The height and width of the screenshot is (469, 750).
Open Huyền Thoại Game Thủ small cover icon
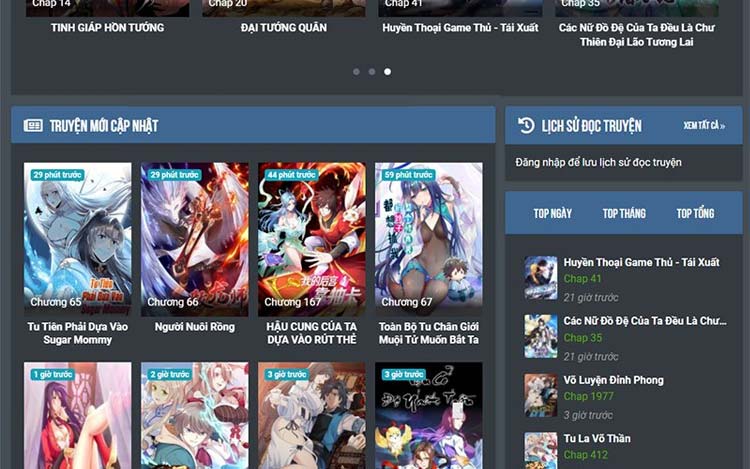click(x=541, y=278)
